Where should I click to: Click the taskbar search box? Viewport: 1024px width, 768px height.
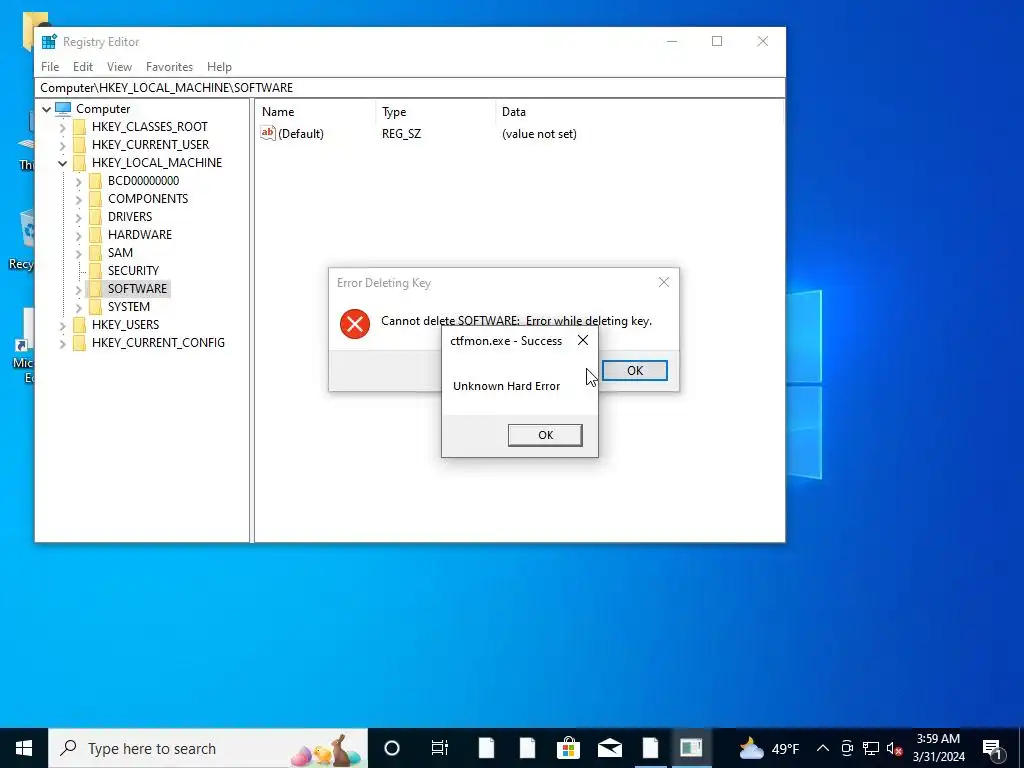208,748
